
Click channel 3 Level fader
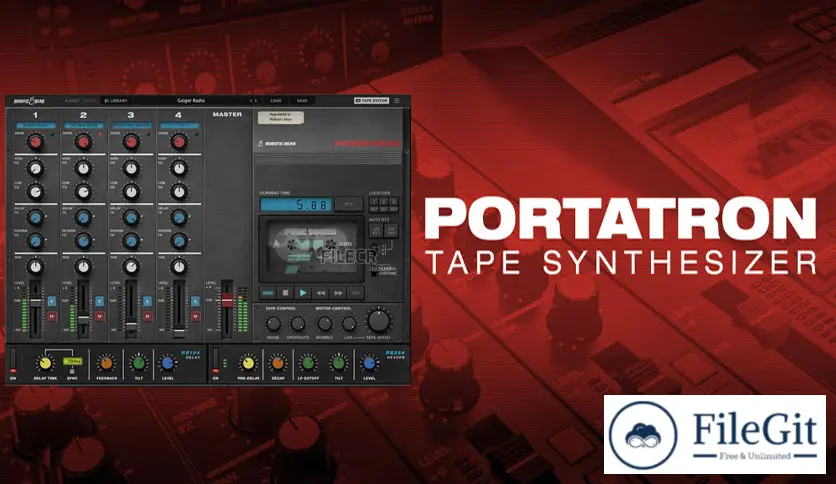(131, 323)
